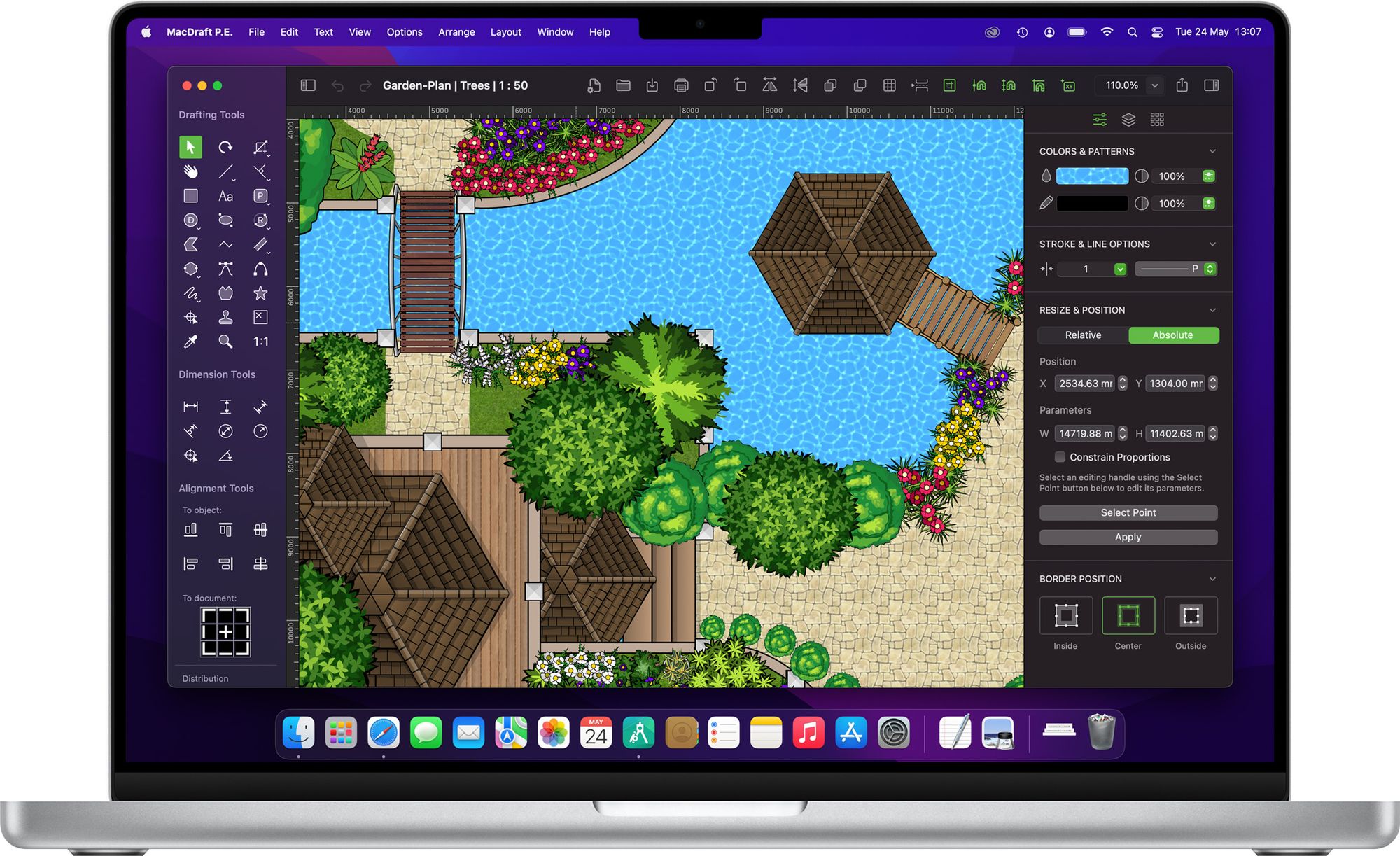Collapse the Stroke & Line Options section
Image resolution: width=1400 pixels, height=856 pixels.
click(x=1212, y=244)
